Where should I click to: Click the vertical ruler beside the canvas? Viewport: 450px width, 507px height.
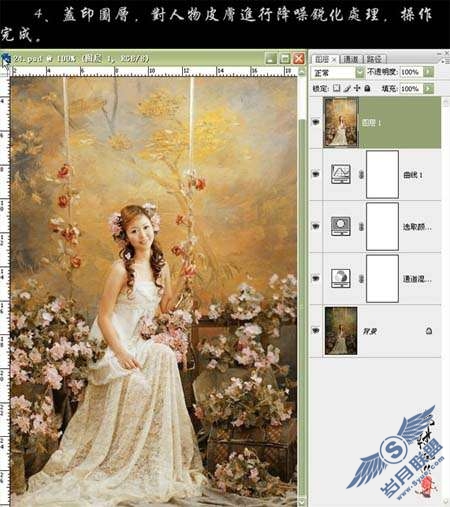point(5,292)
